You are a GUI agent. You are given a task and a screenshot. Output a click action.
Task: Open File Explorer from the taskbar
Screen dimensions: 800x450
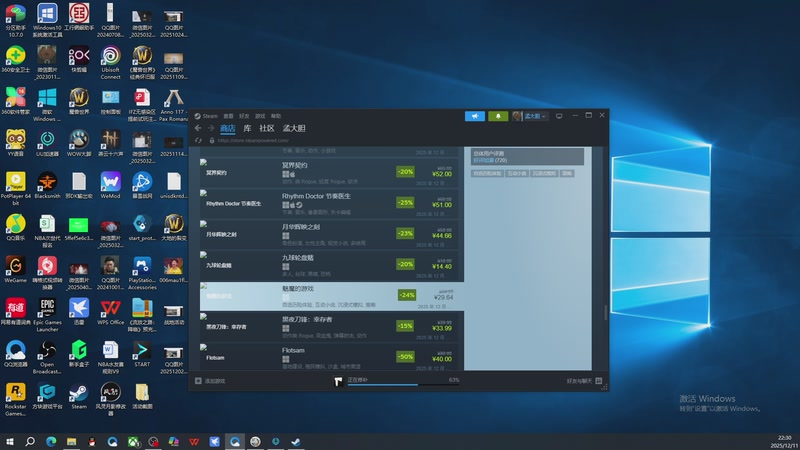[71, 441]
